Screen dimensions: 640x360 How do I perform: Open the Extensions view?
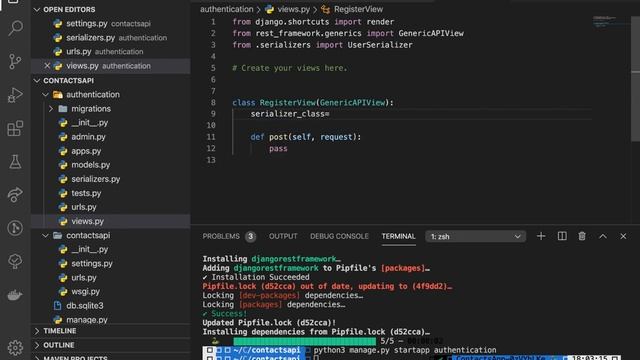[x=15, y=129]
